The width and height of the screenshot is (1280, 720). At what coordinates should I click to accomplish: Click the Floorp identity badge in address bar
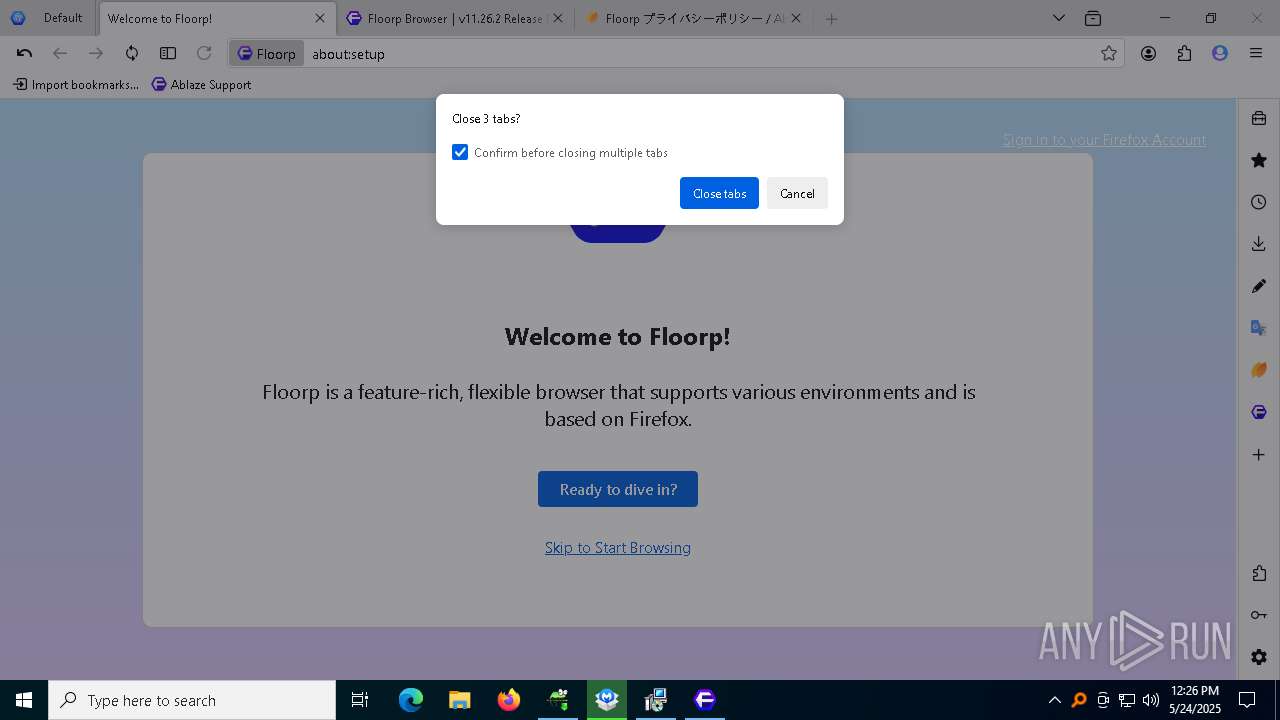coord(266,54)
